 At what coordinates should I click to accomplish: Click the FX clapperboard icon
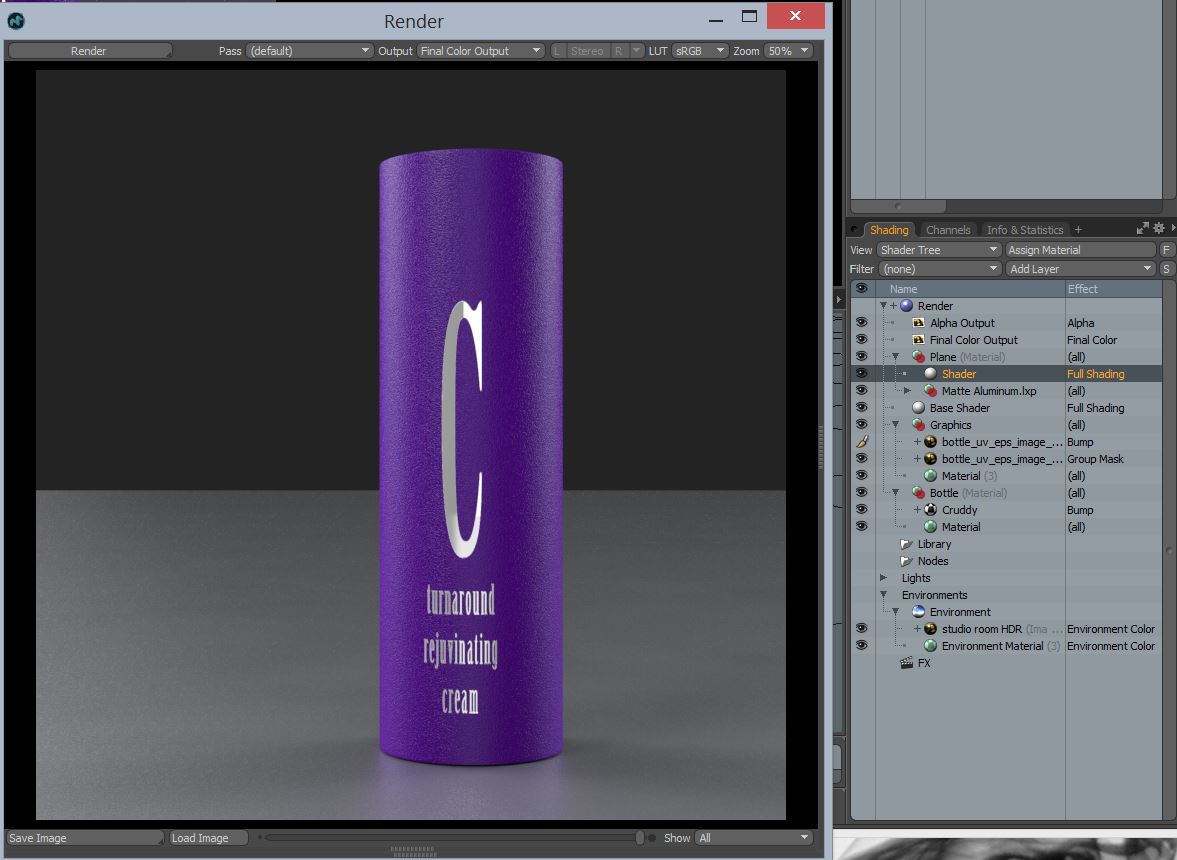(x=907, y=663)
